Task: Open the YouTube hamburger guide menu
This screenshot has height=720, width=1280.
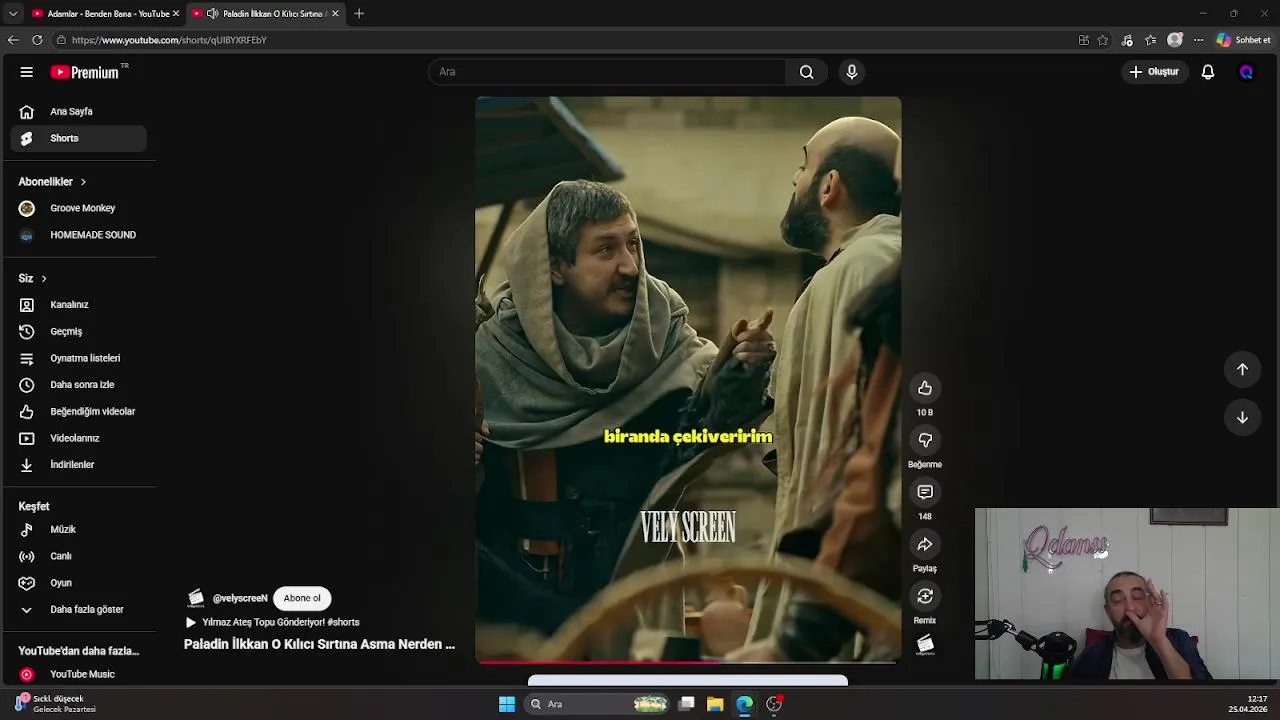Action: pos(27,72)
